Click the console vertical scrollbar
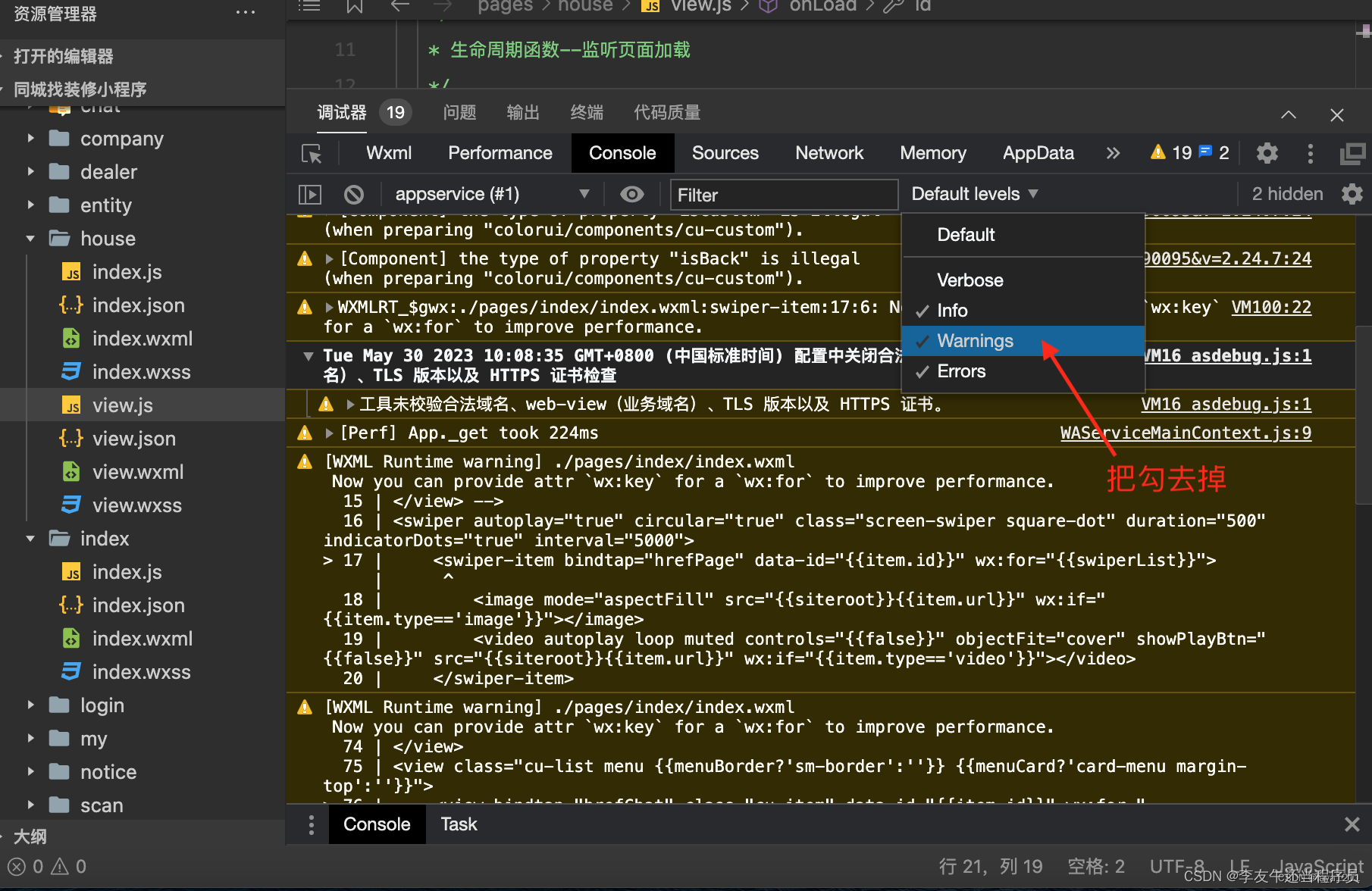 click(x=1363, y=414)
